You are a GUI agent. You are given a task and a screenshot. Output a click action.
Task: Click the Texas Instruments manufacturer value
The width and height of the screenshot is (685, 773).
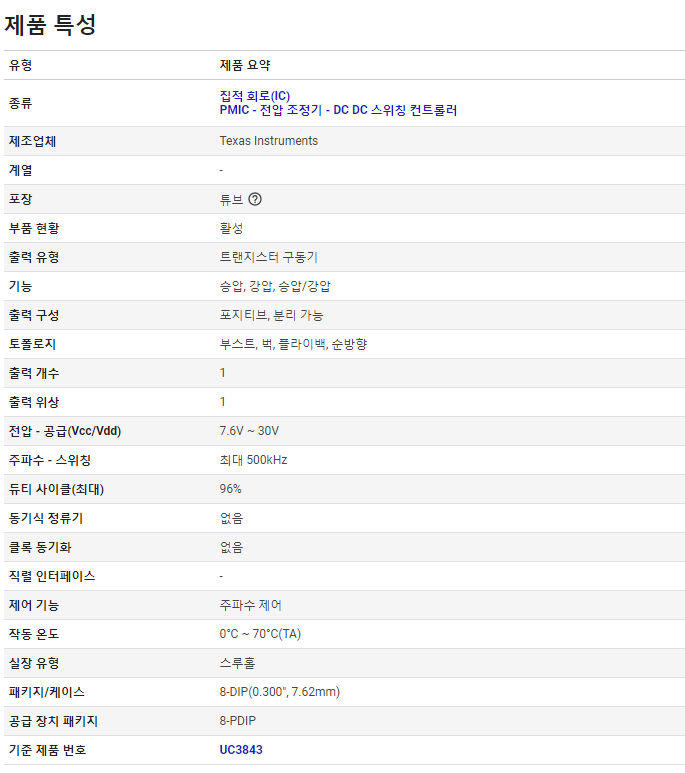[268, 141]
